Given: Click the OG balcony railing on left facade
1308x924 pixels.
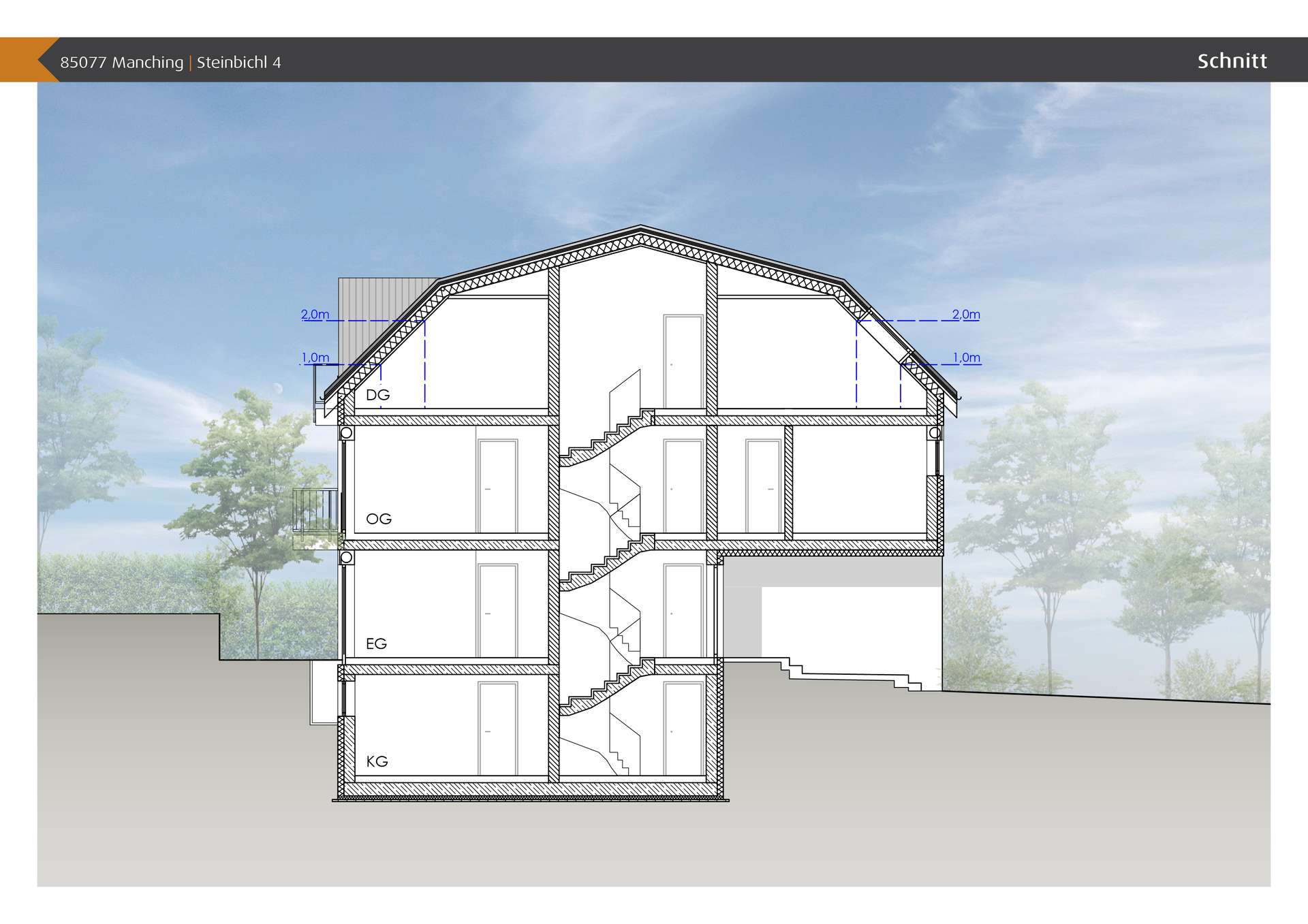Looking at the screenshot, I should pyautogui.click(x=315, y=511).
